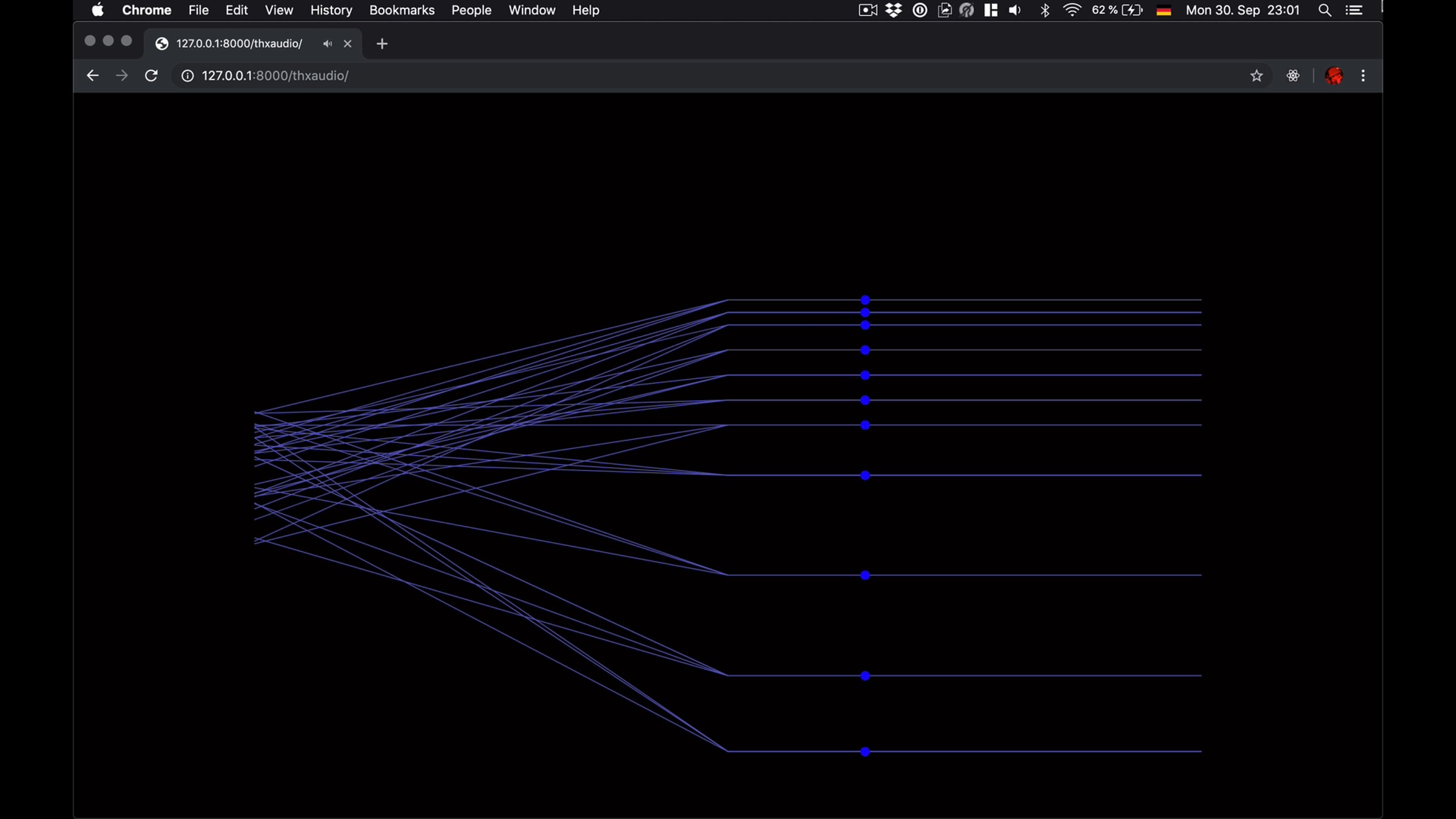
Task: Open a new tab with plus button
Action: (x=382, y=44)
